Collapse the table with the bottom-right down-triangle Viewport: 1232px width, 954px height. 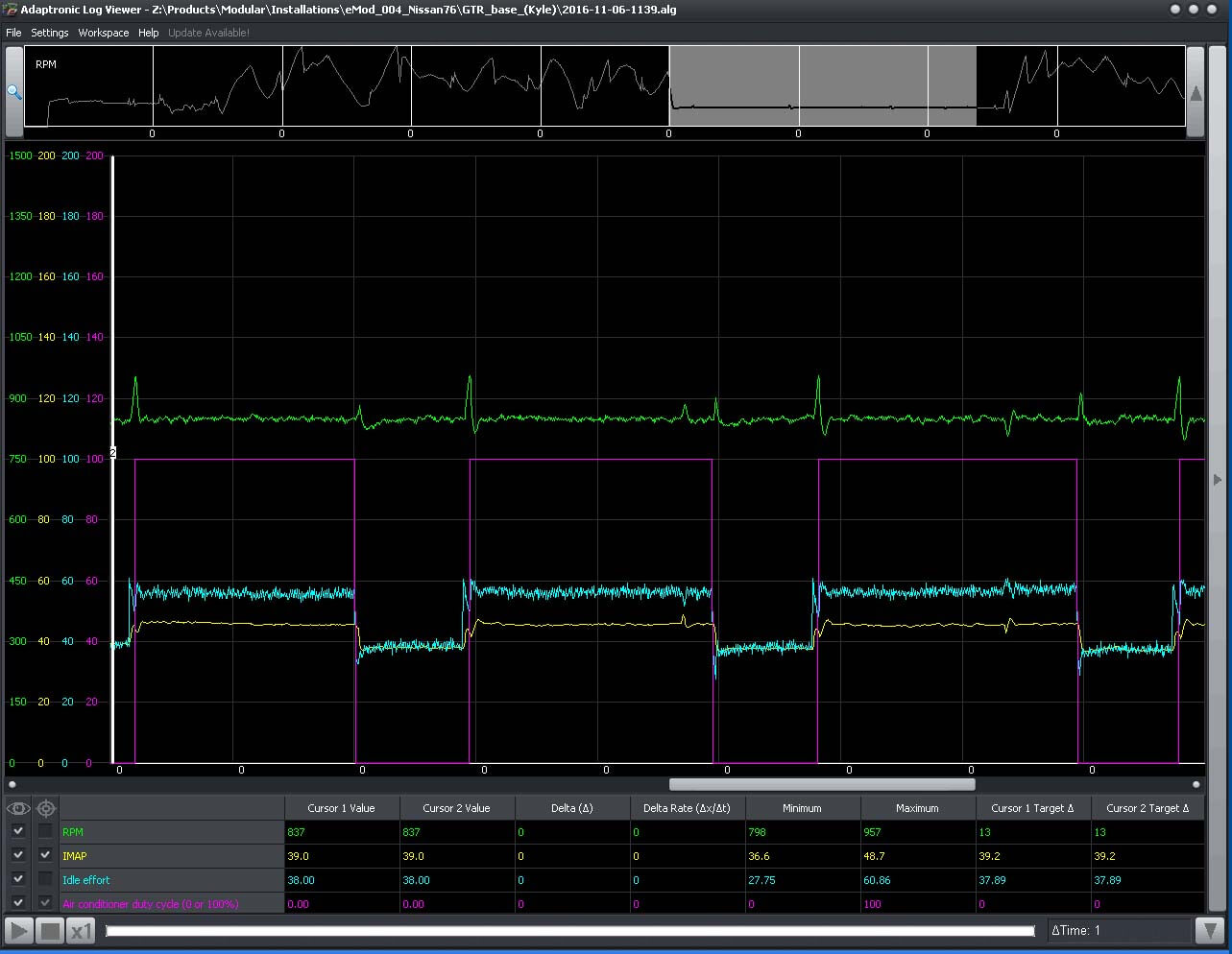tap(1208, 930)
